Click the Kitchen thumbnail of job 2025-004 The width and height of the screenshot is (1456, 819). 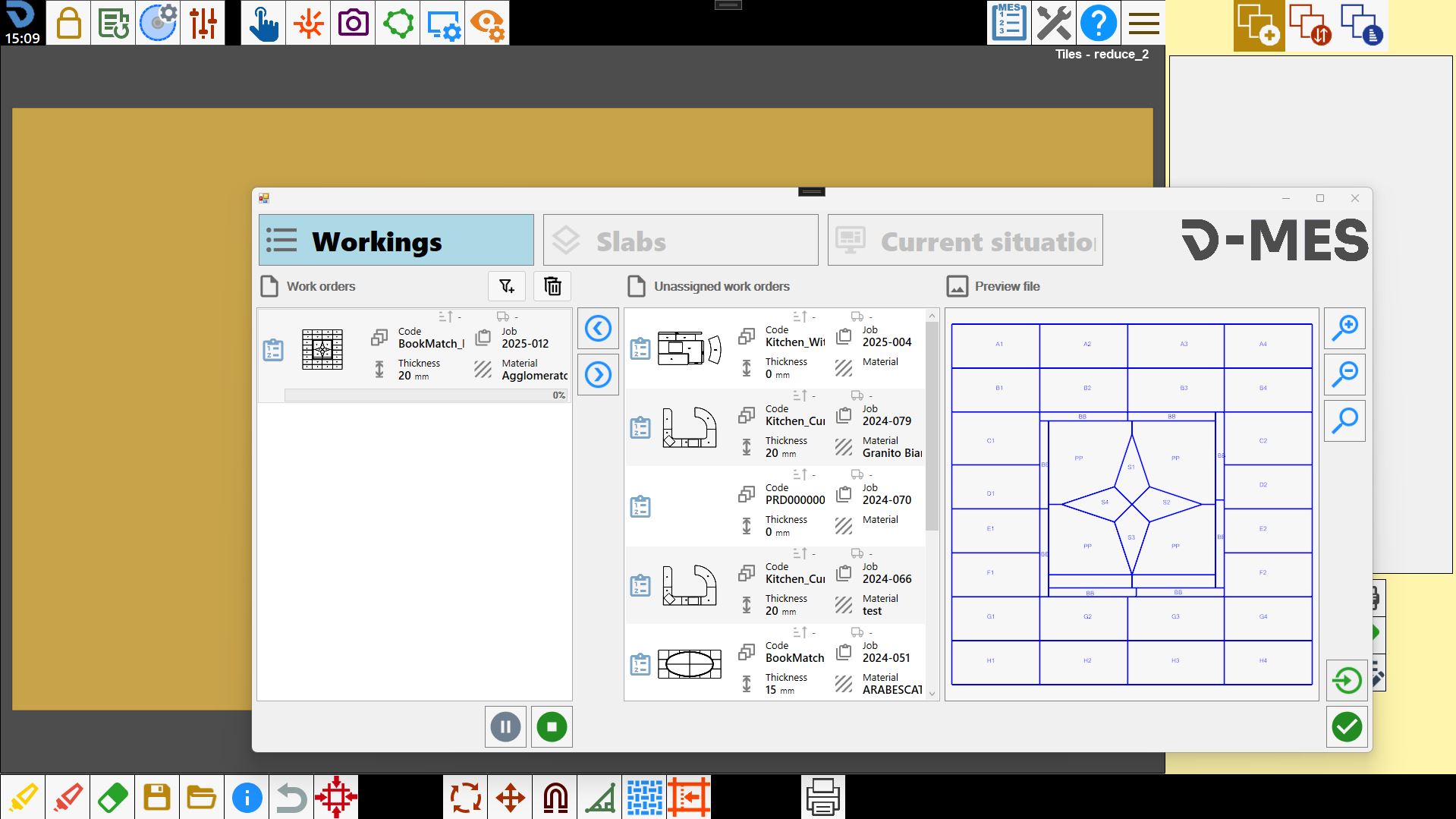689,348
